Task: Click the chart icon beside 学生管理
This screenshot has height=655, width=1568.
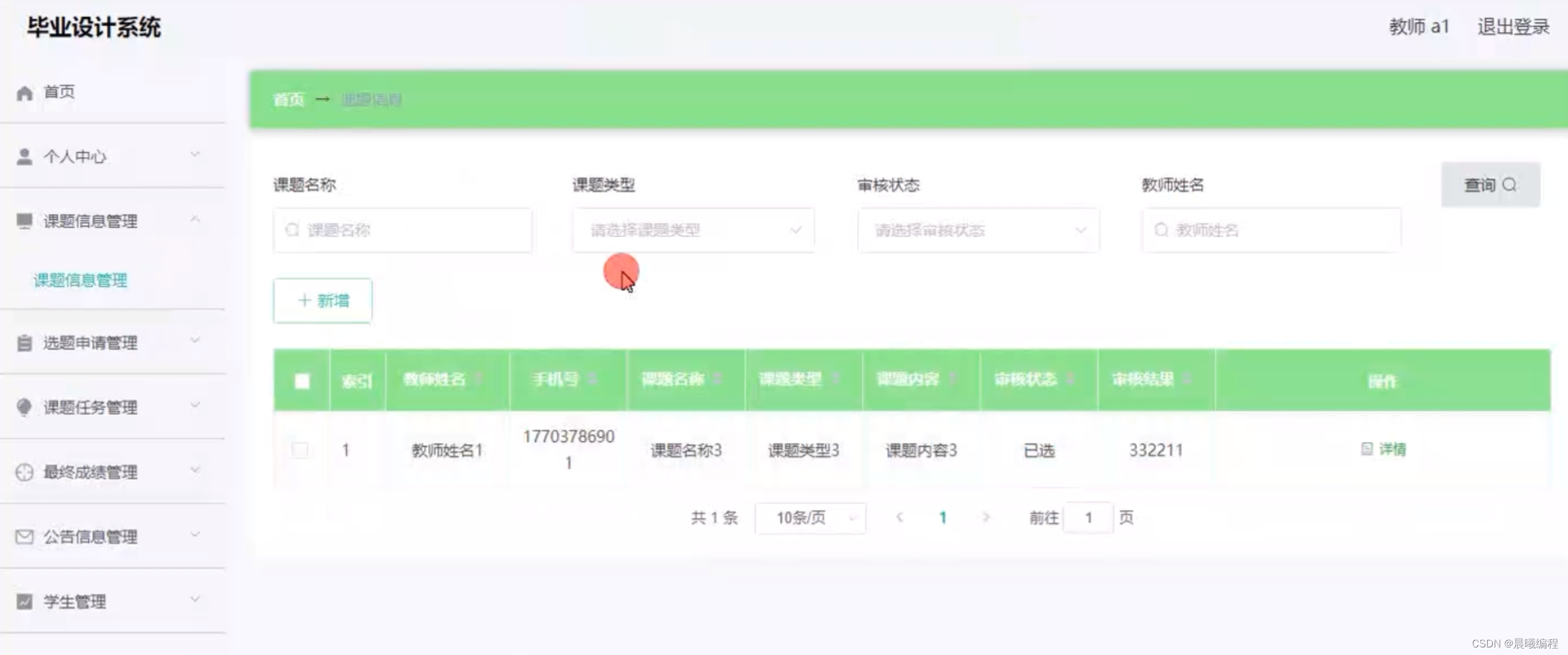Action: (x=24, y=601)
